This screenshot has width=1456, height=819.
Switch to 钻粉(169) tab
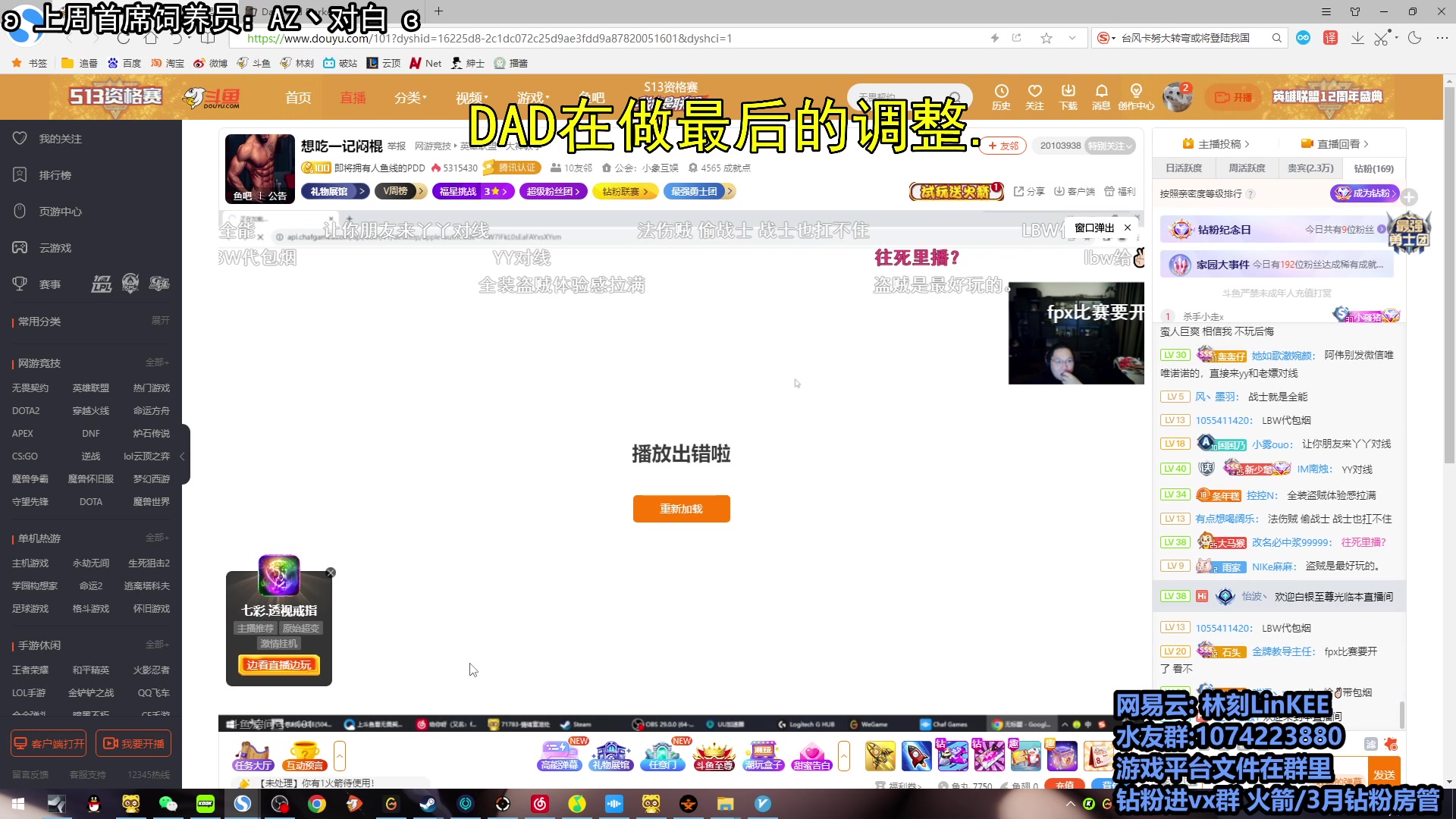pos(1373,168)
